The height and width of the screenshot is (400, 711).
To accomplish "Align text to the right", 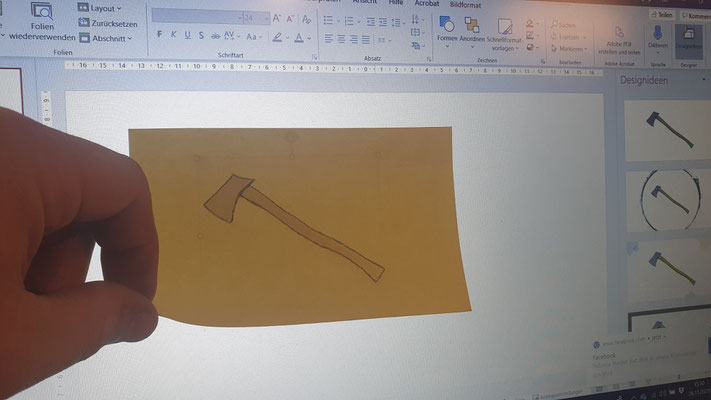I will (353, 40).
